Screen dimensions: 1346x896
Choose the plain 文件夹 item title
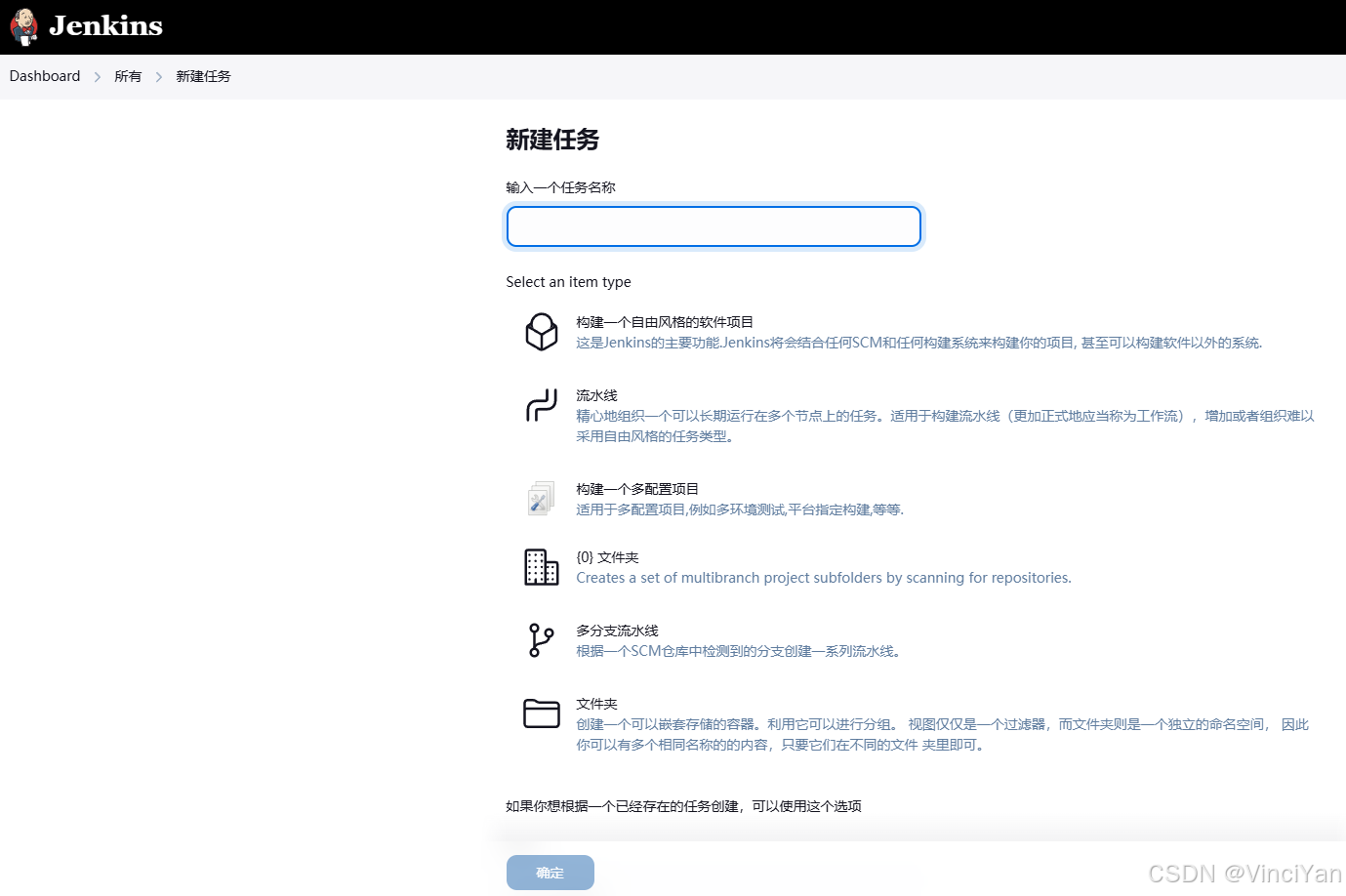(596, 704)
